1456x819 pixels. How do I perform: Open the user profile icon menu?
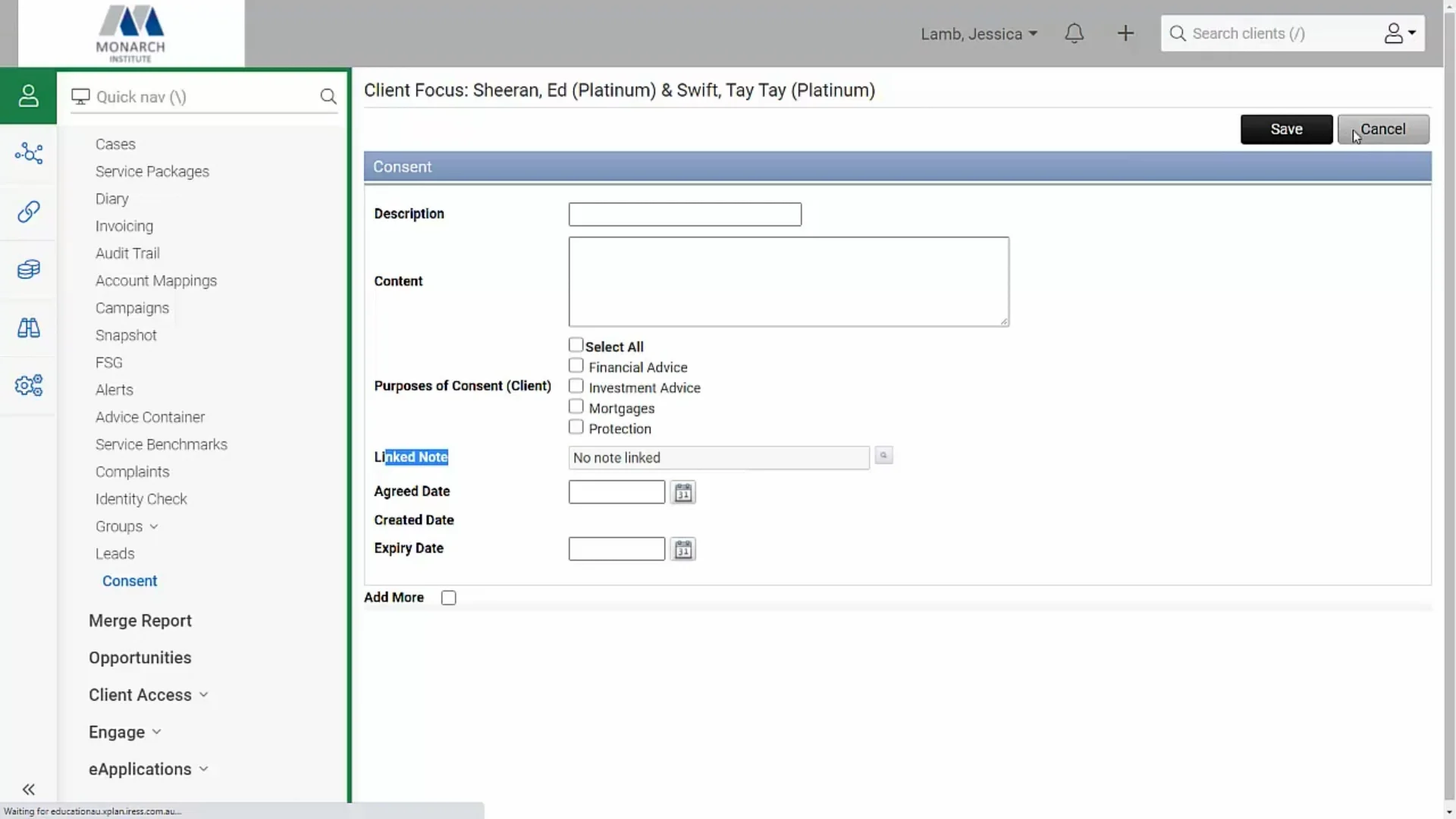pyautogui.click(x=1400, y=33)
